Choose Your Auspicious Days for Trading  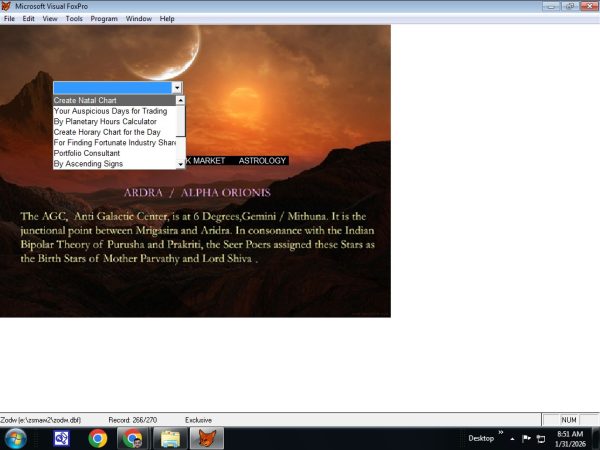(x=110, y=111)
